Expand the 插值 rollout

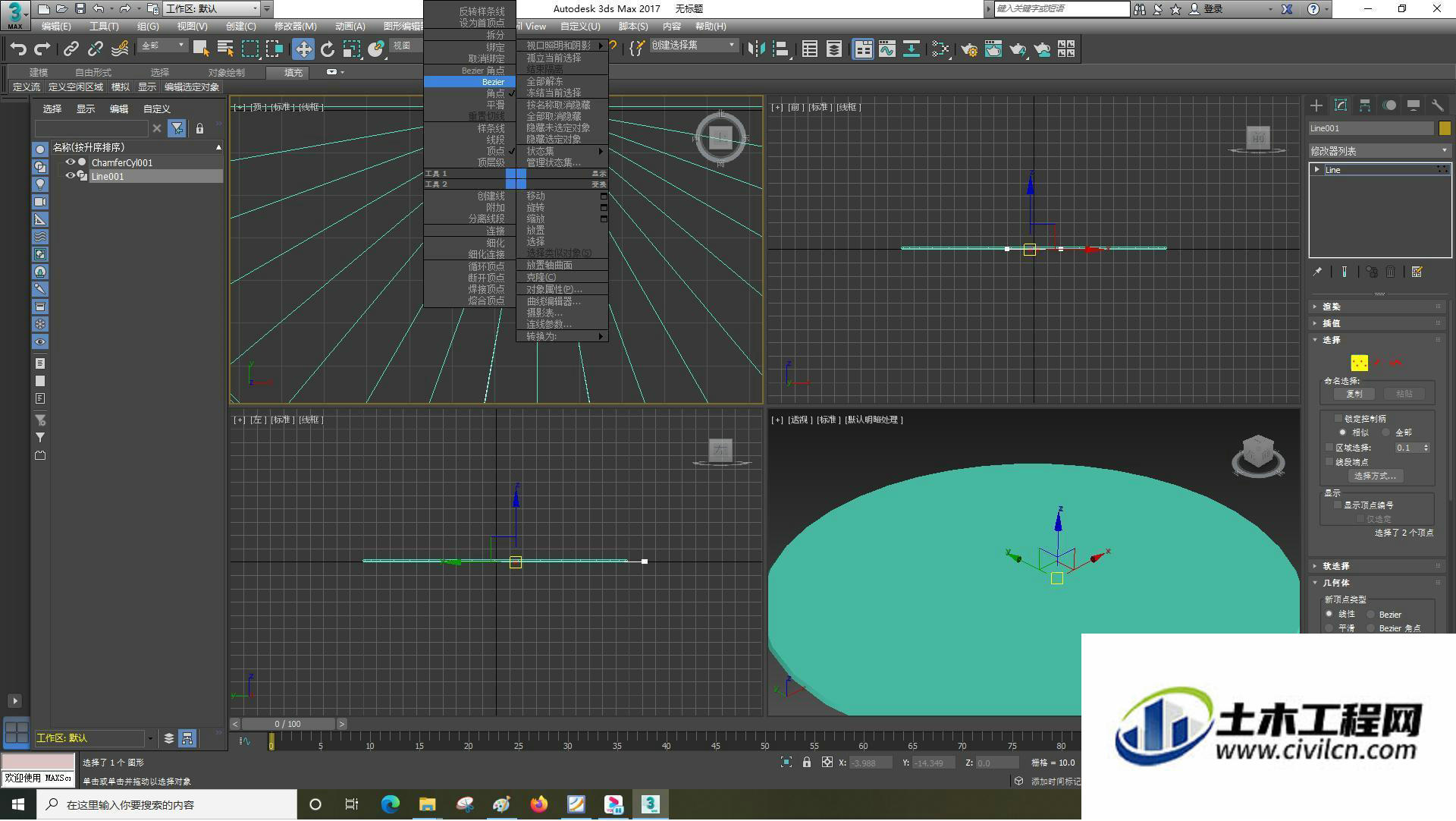click(x=1379, y=323)
